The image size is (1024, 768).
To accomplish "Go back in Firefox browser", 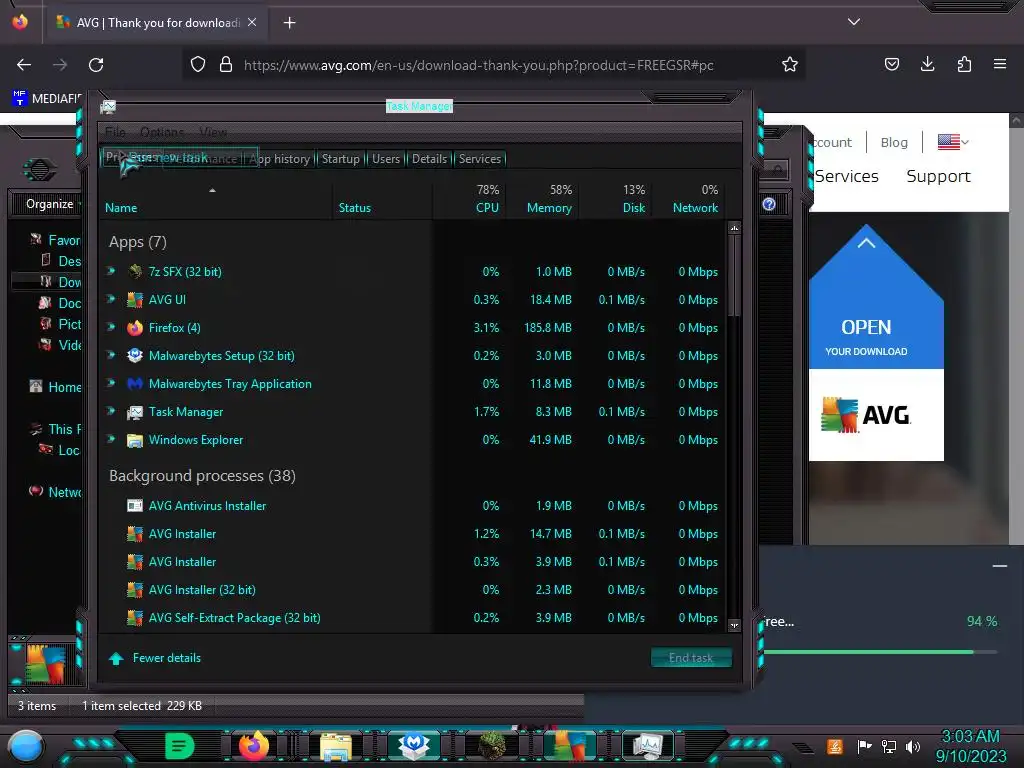I will [x=24, y=65].
